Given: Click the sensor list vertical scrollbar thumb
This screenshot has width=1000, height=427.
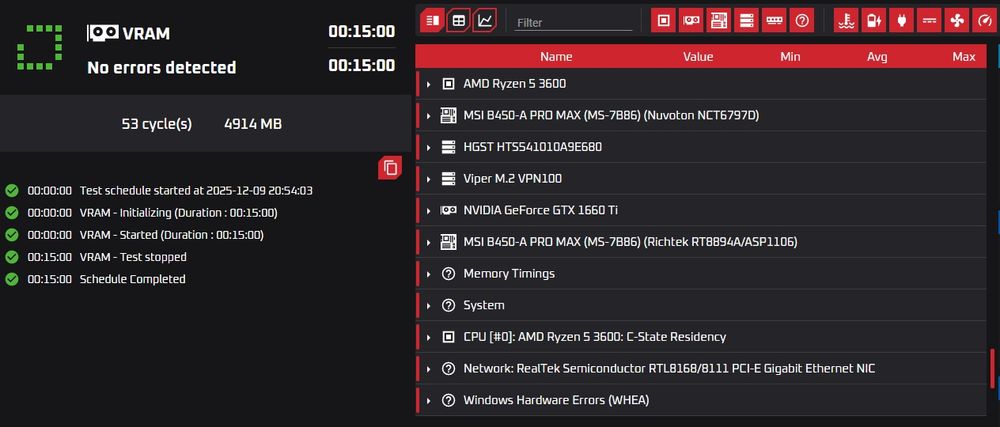Looking at the screenshot, I should click(x=992, y=368).
